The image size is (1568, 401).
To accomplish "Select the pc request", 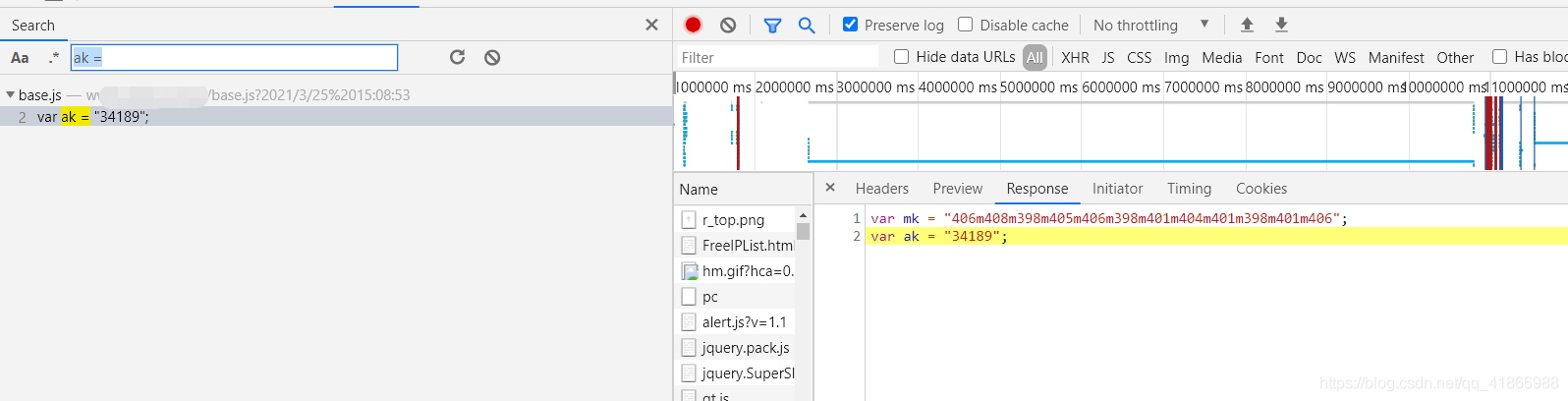I will pos(735,297).
